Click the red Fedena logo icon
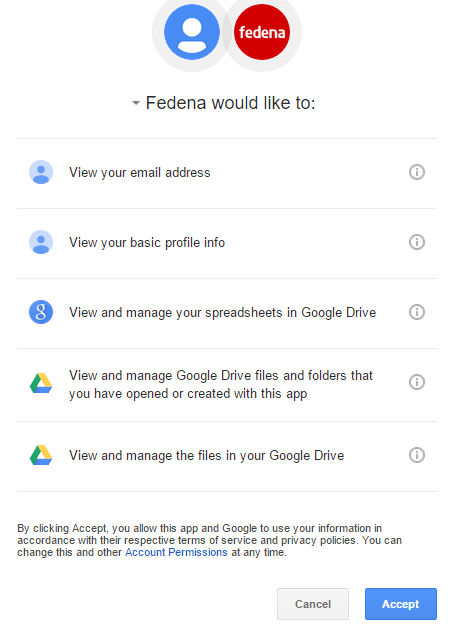Viewport: 450px width, 626px height. [262, 32]
